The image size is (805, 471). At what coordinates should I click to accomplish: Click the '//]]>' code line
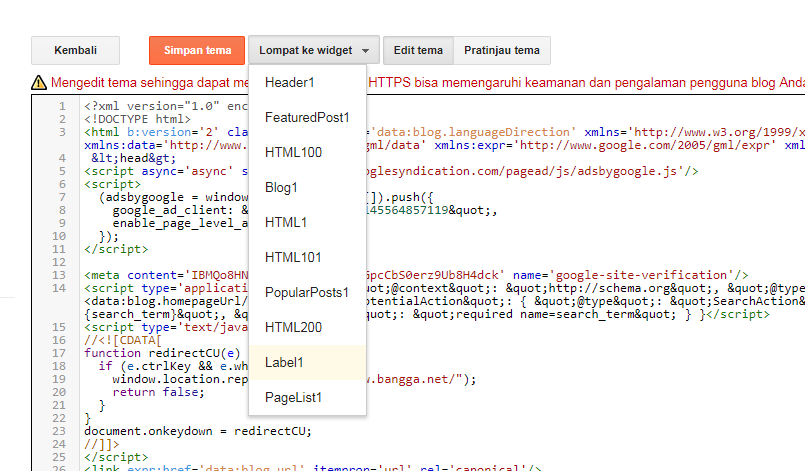pyautogui.click(x=102, y=444)
